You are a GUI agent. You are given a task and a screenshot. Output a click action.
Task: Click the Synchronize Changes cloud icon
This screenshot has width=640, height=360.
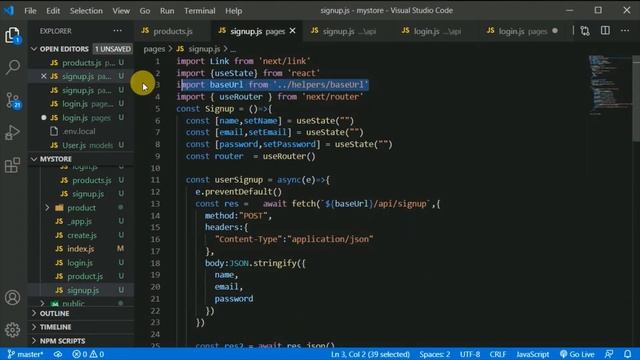point(58,354)
